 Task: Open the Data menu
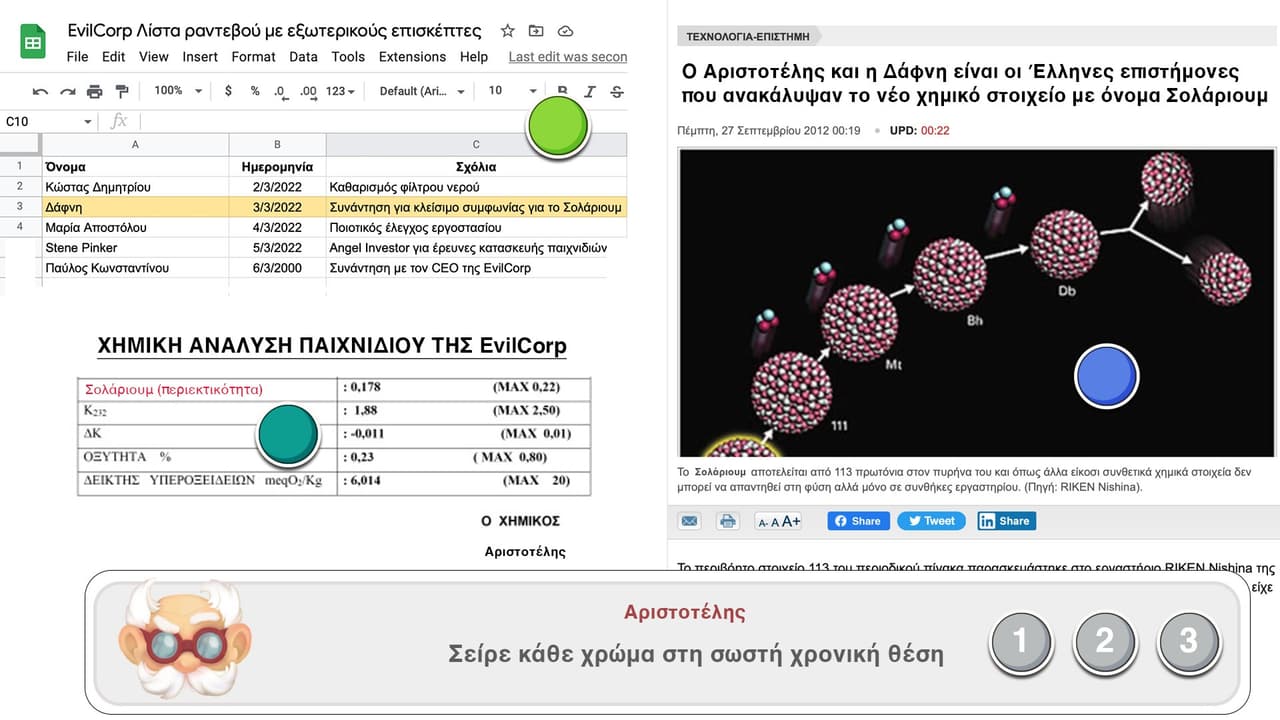pyautogui.click(x=303, y=57)
